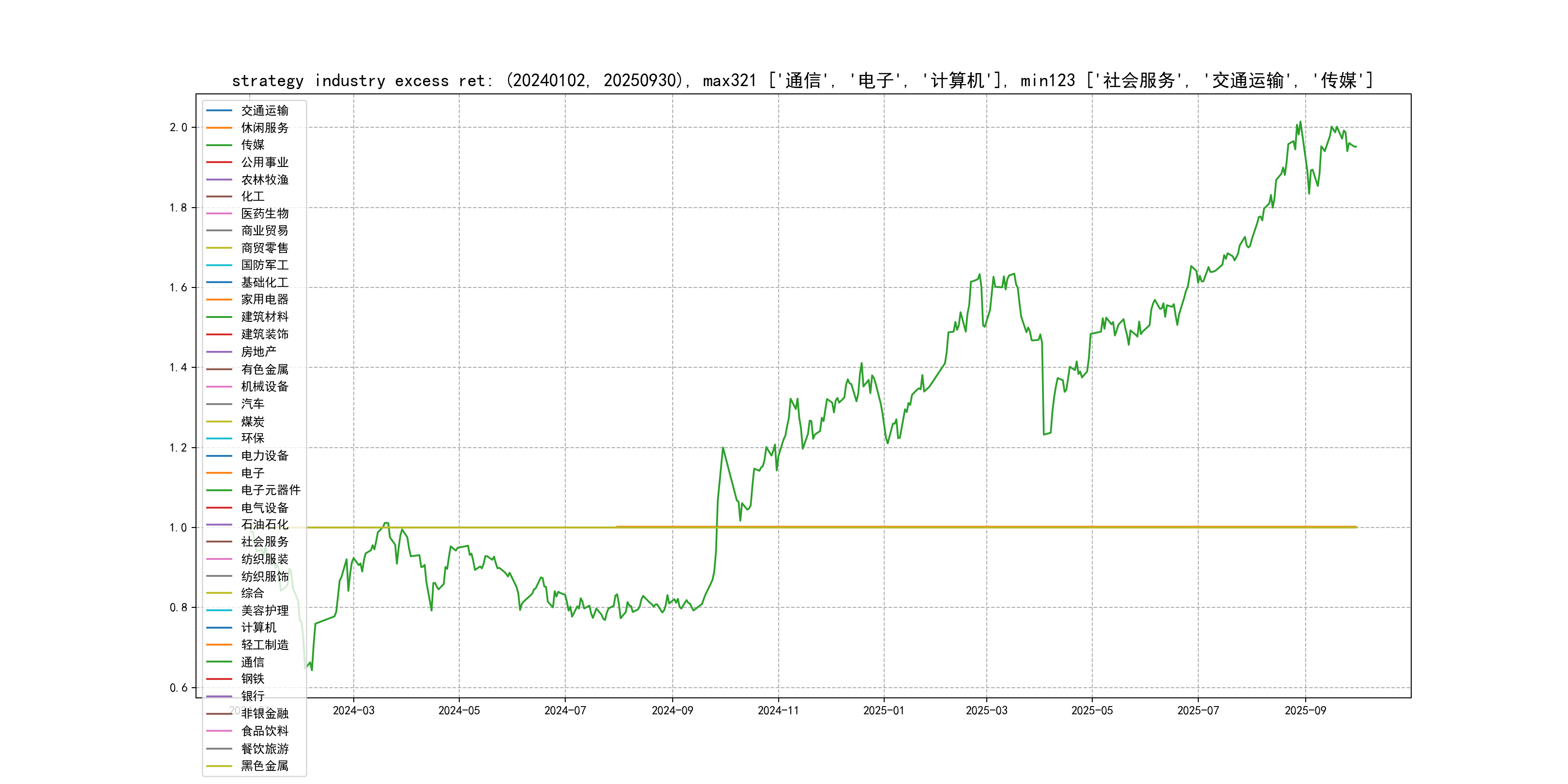The height and width of the screenshot is (784, 1568).
Task: Click the 社会服务 legend label
Action: pos(264,542)
